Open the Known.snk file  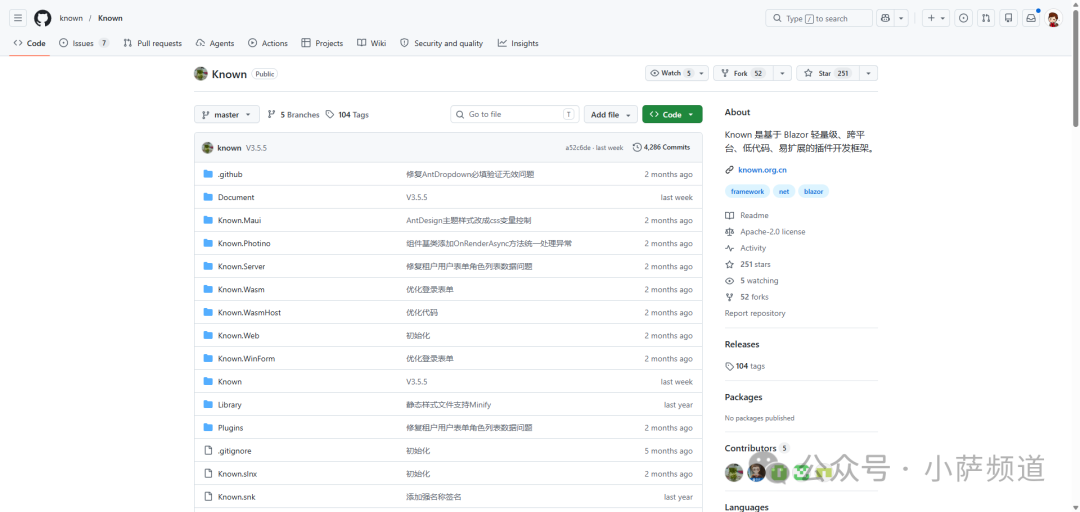[236, 497]
